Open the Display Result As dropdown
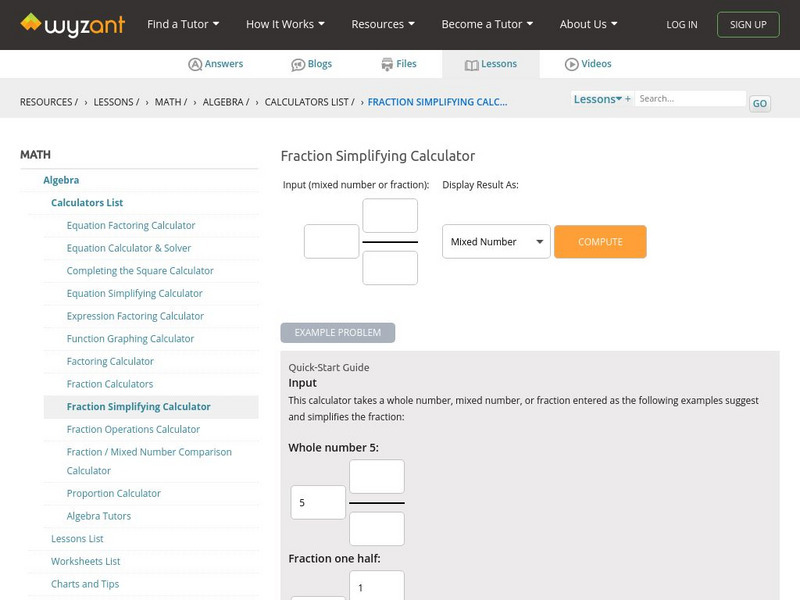This screenshot has height=600, width=800. (x=496, y=242)
